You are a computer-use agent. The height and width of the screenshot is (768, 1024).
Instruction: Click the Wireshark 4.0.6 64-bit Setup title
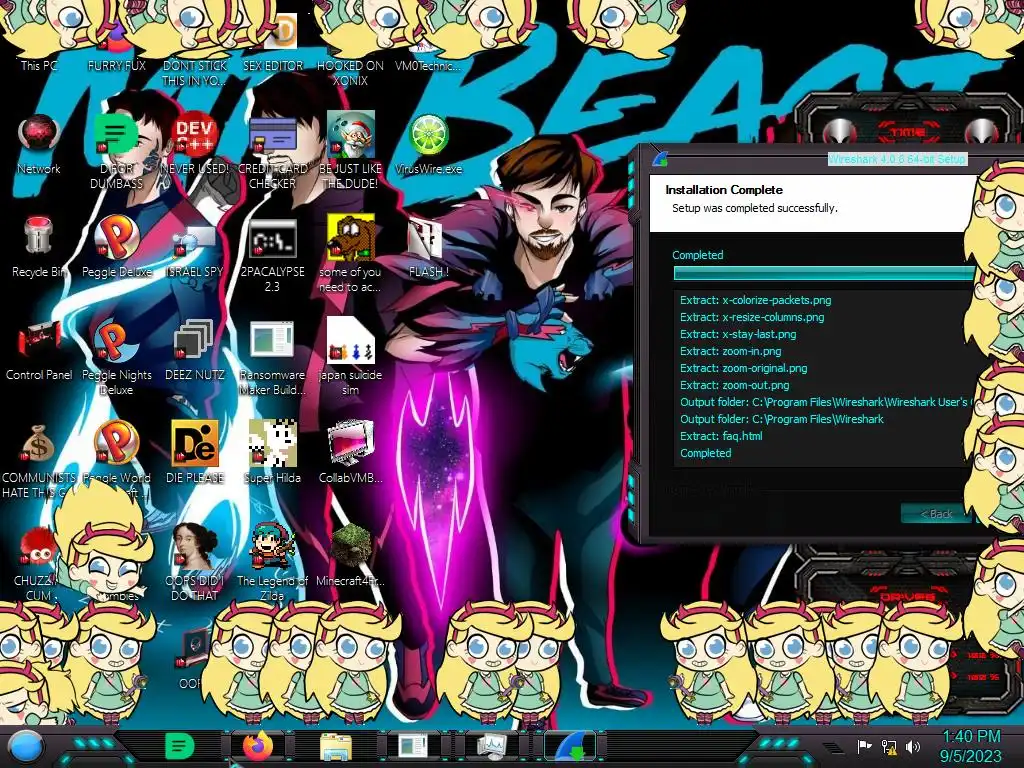tap(897, 159)
